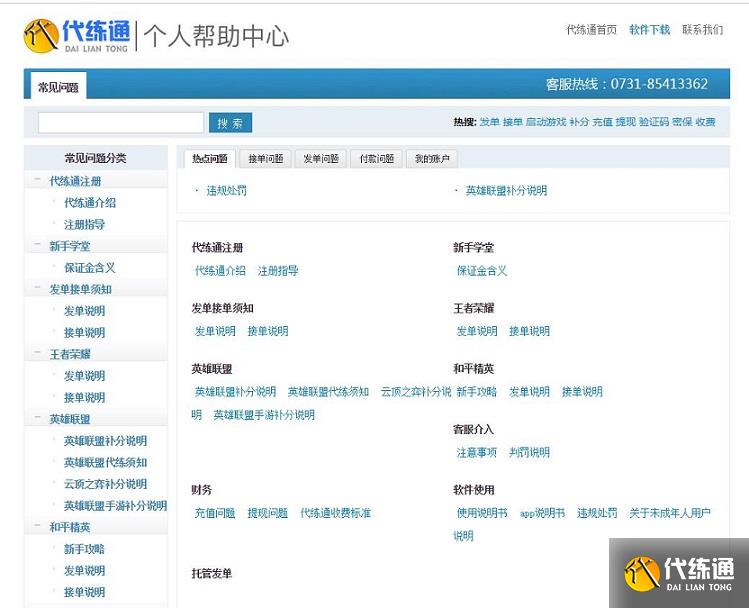Select 代练通介绍 in the sidebar tree
Image resolution: width=749 pixels, height=608 pixels.
pos(90,203)
